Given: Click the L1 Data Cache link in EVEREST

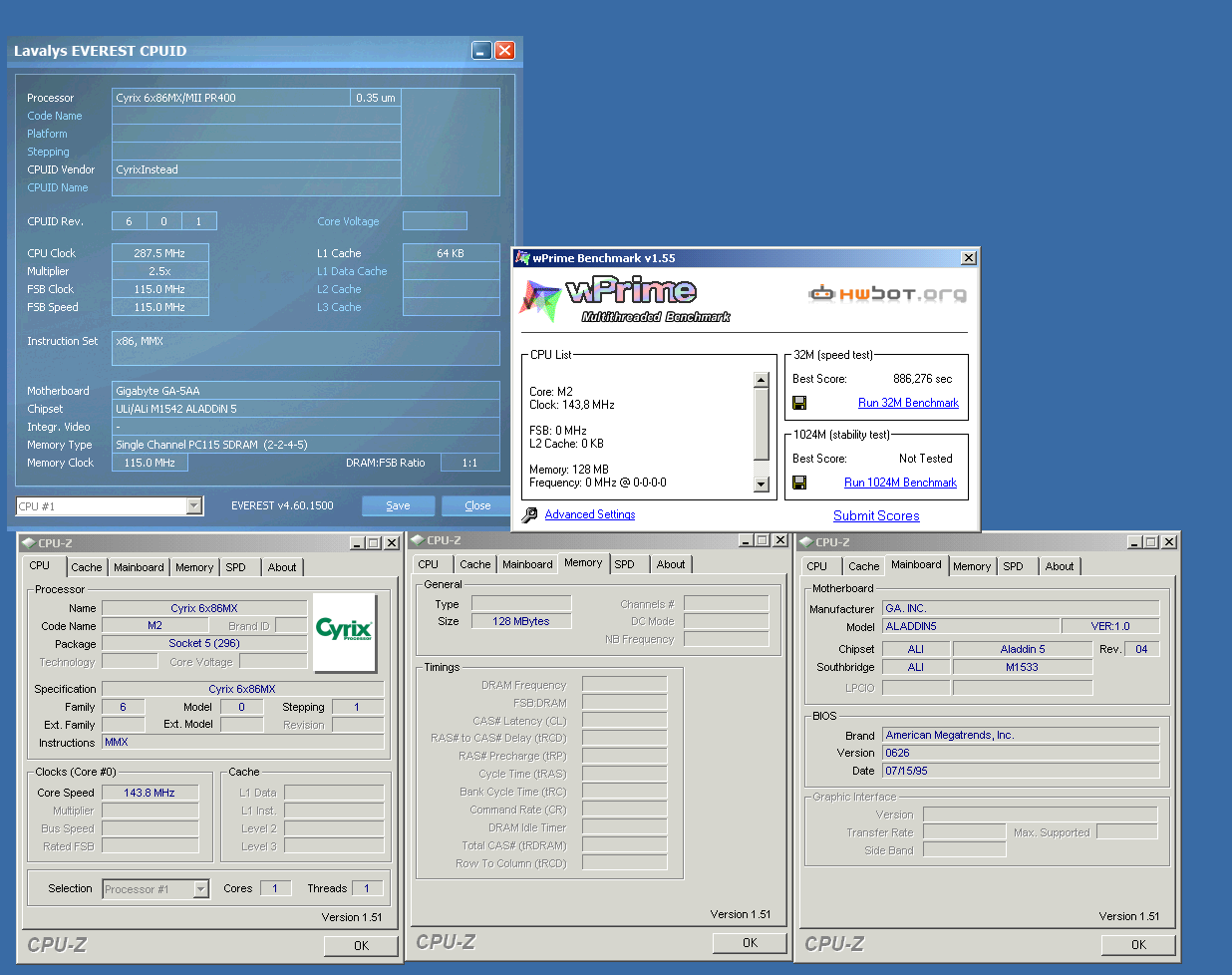Looking at the screenshot, I should pyautogui.click(x=352, y=271).
